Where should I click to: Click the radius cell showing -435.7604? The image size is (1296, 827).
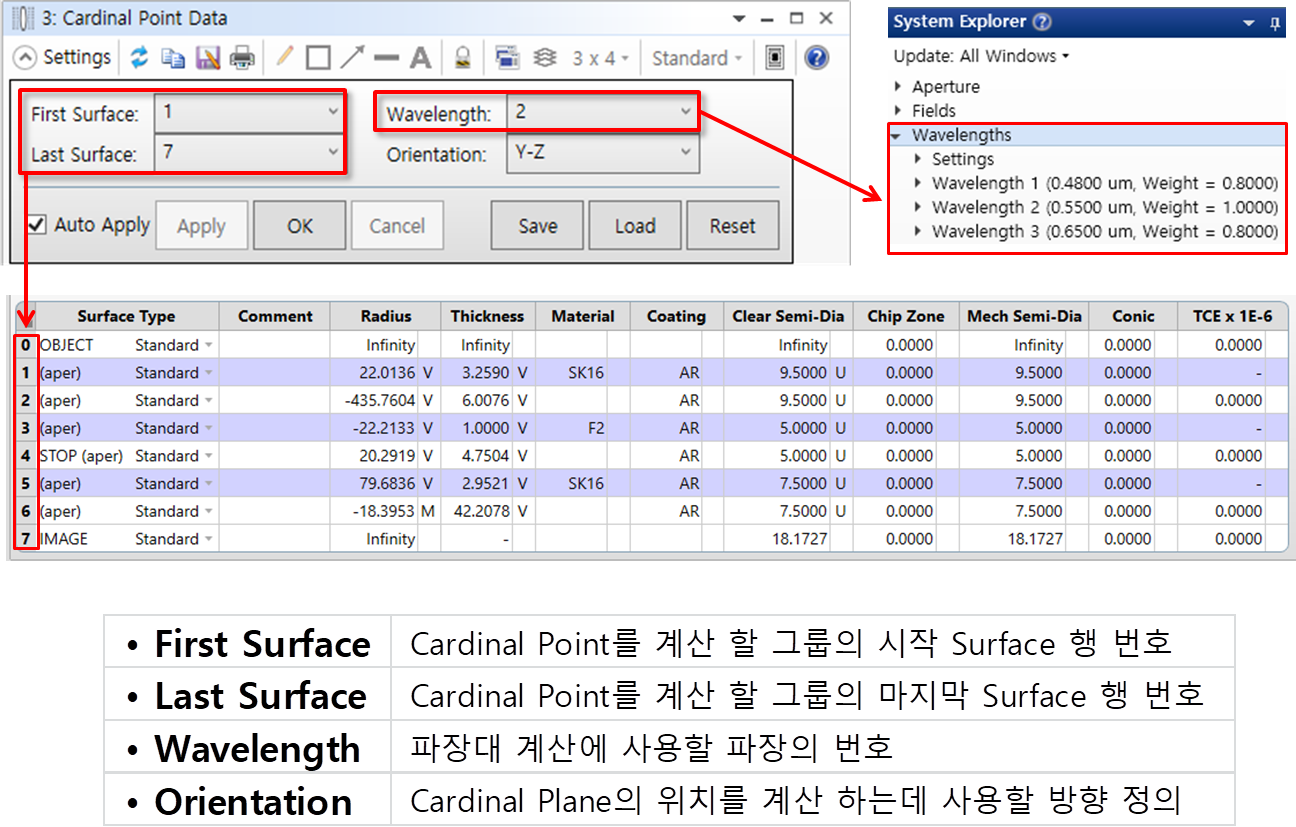[x=376, y=400]
